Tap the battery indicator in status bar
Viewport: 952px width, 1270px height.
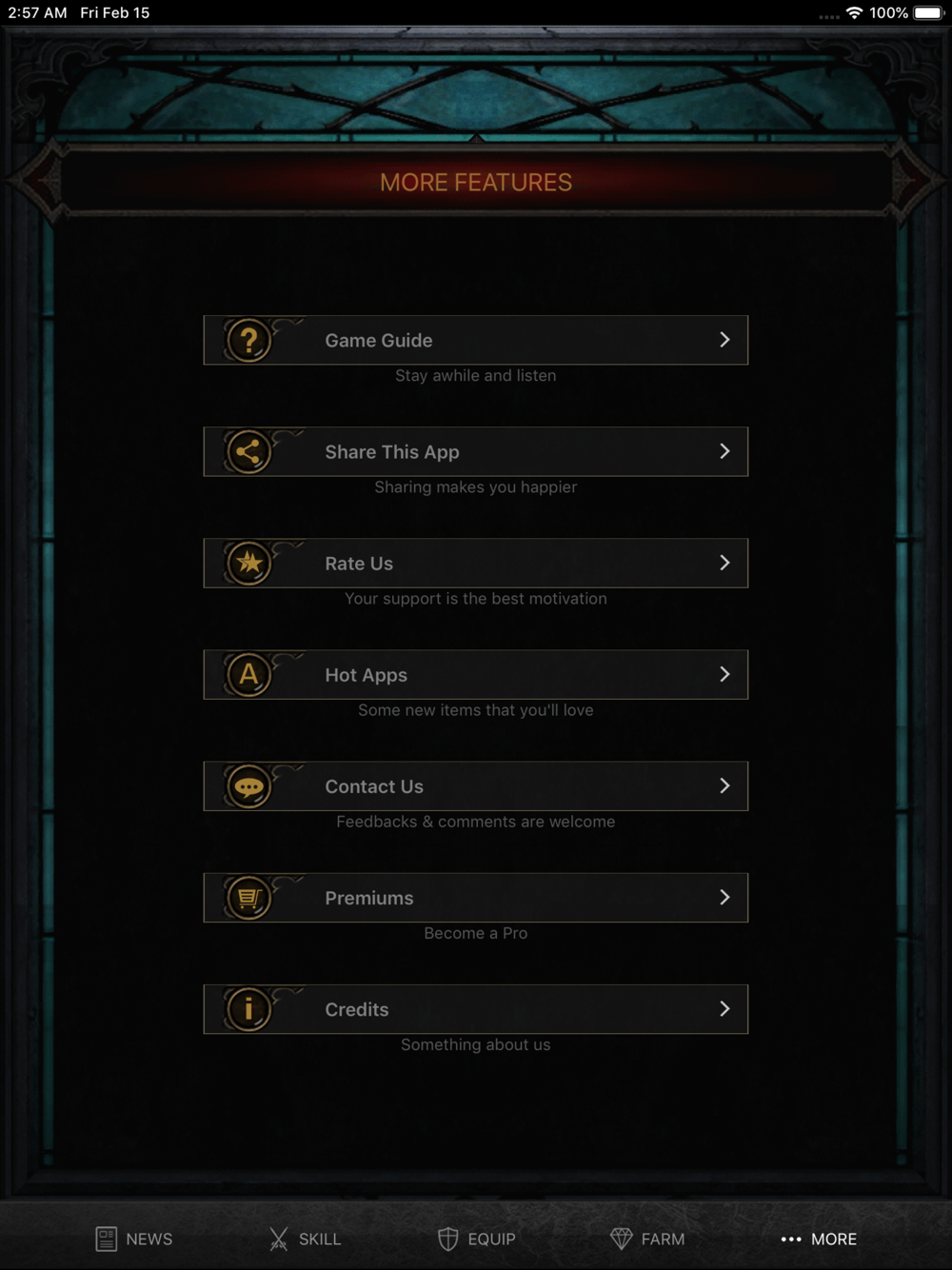coord(929,12)
